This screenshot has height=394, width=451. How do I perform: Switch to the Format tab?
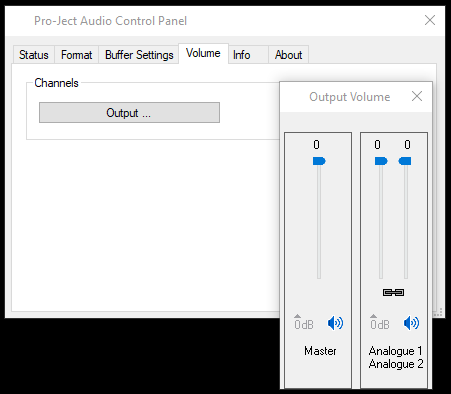(x=76, y=55)
